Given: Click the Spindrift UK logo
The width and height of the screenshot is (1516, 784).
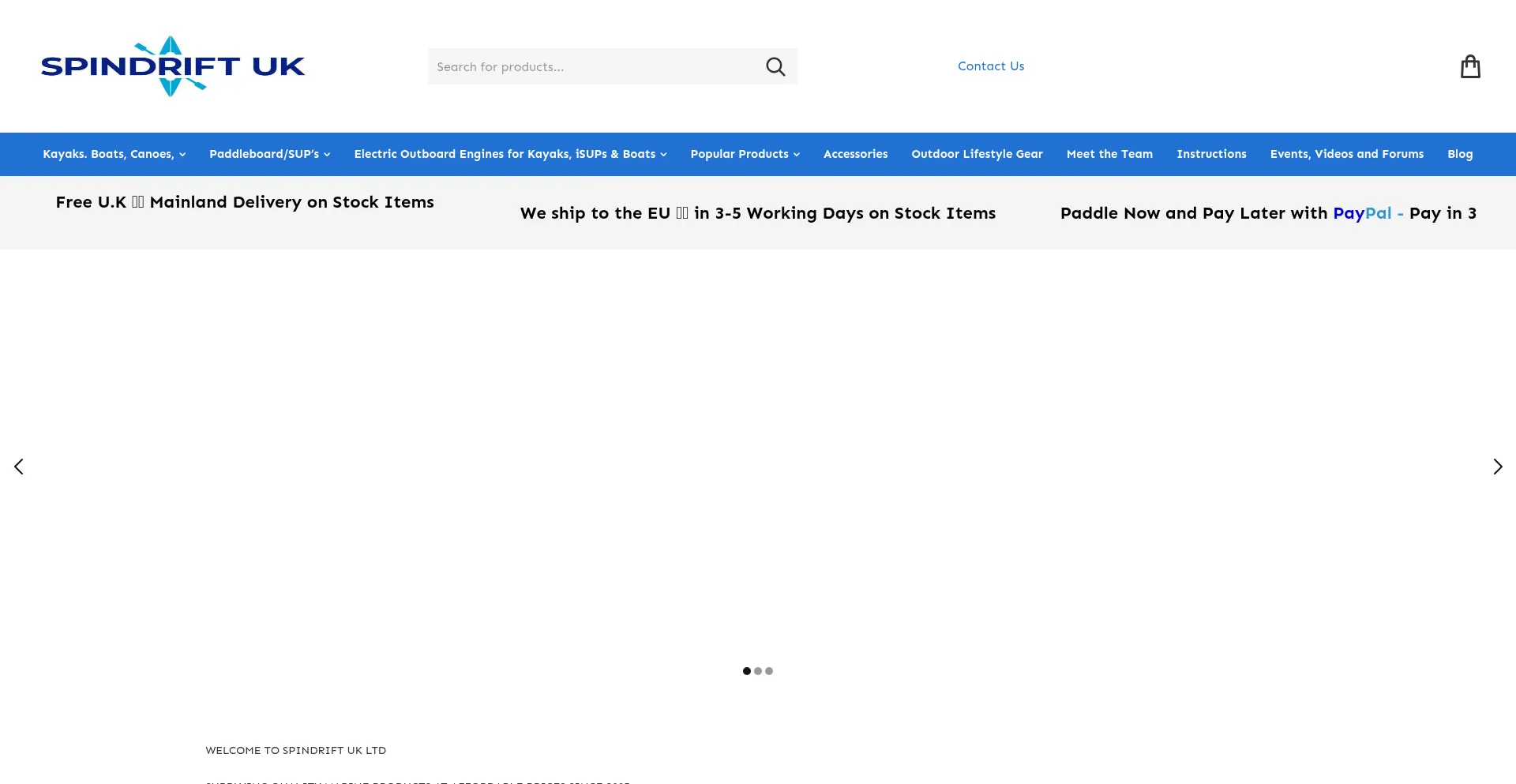Looking at the screenshot, I should point(172,66).
